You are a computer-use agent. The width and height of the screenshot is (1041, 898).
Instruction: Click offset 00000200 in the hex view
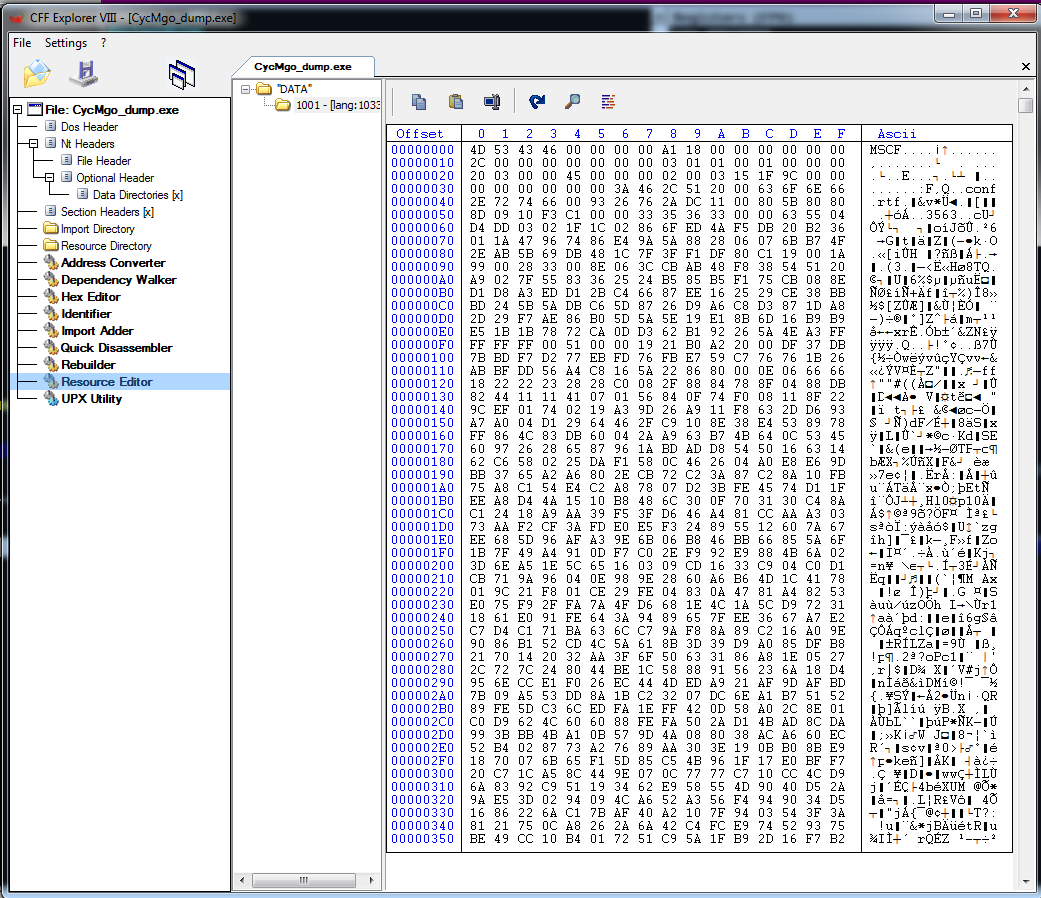click(x=422, y=566)
